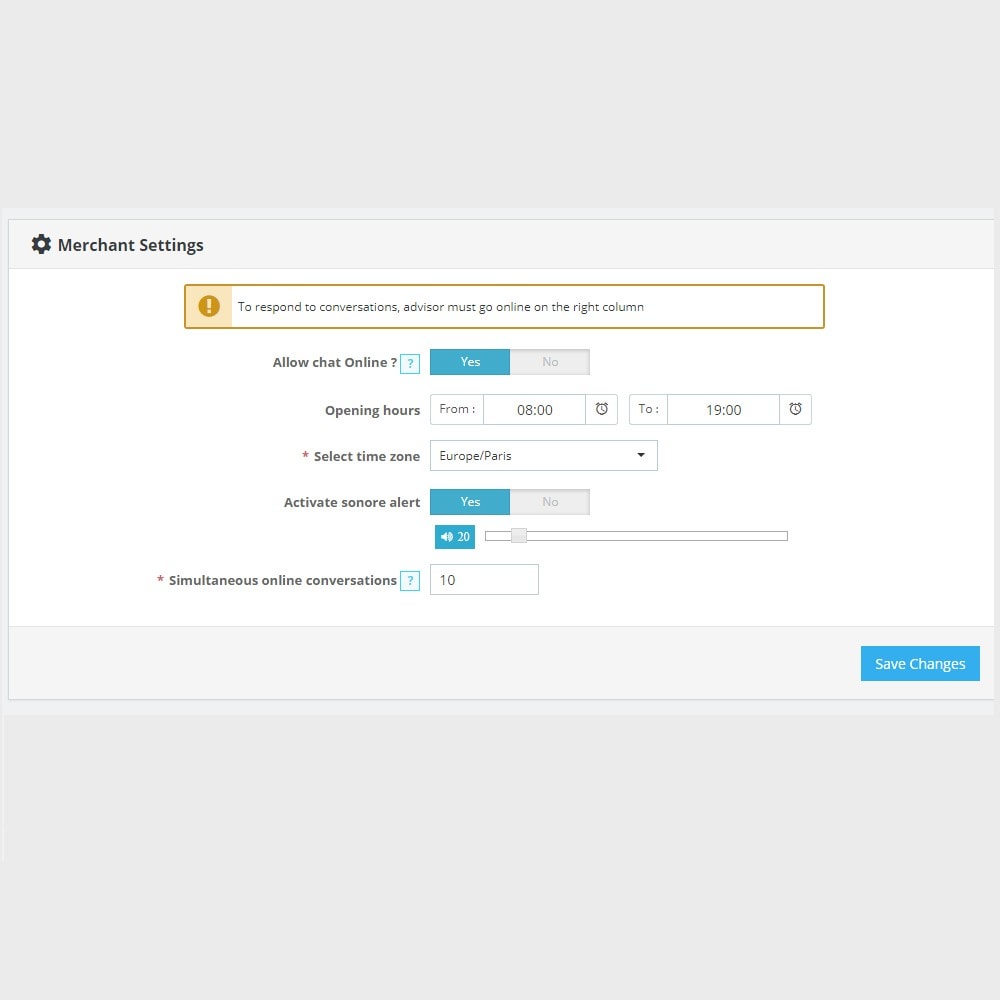This screenshot has height=1000, width=1000.
Task: Focus the To time field showing 19:00
Action: (x=723, y=410)
